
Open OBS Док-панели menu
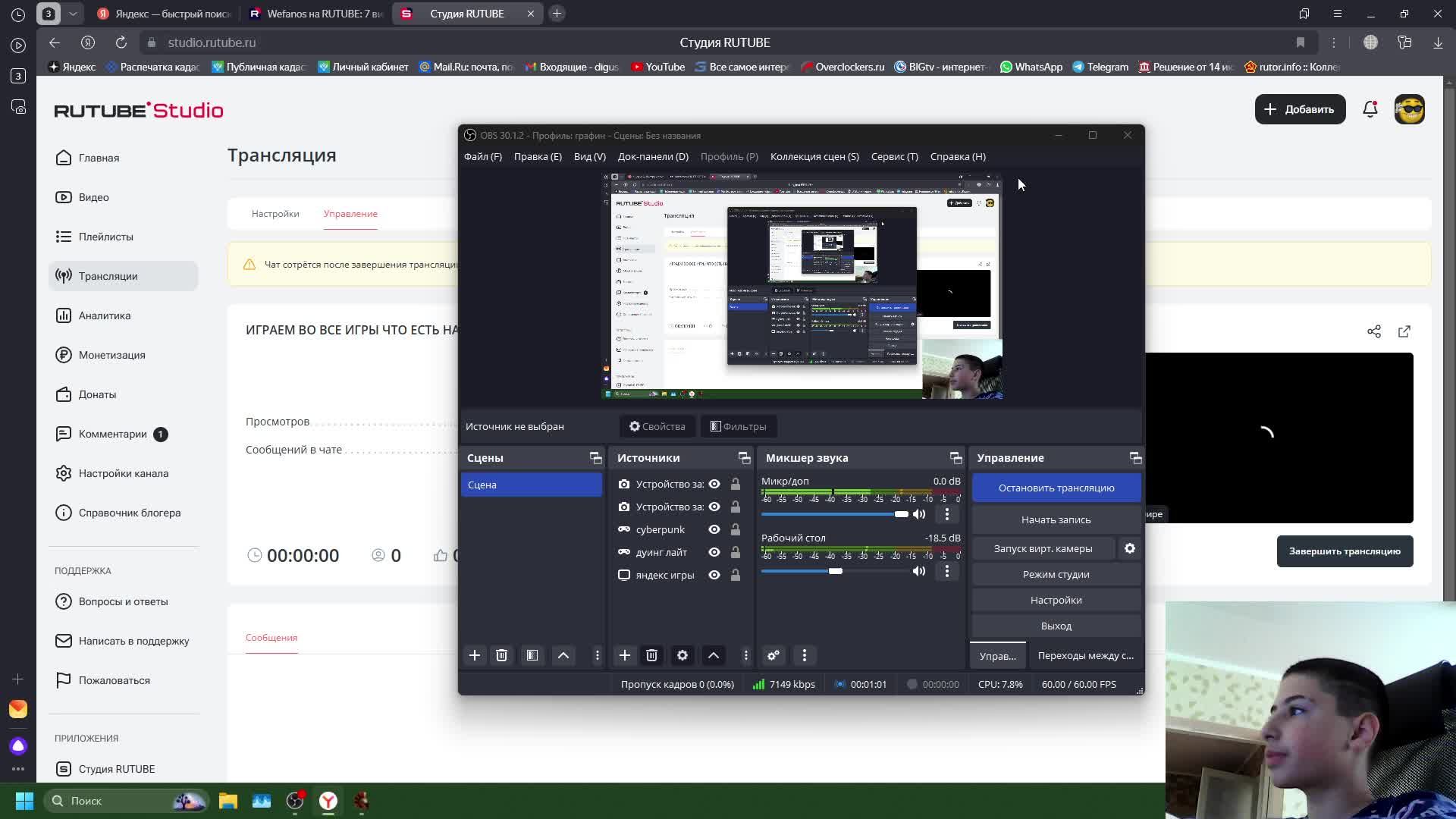pyautogui.click(x=653, y=156)
